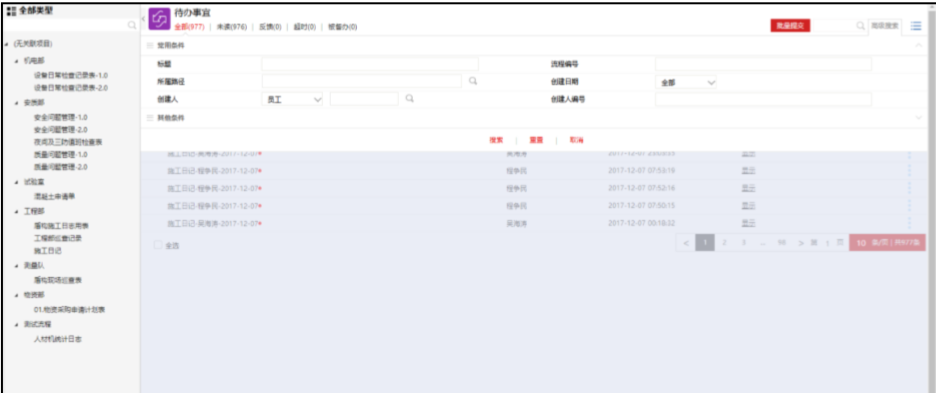This screenshot has height=393, width=936.
Task: Click 显示 link in 07:53:19 row
Action: [x=749, y=171]
